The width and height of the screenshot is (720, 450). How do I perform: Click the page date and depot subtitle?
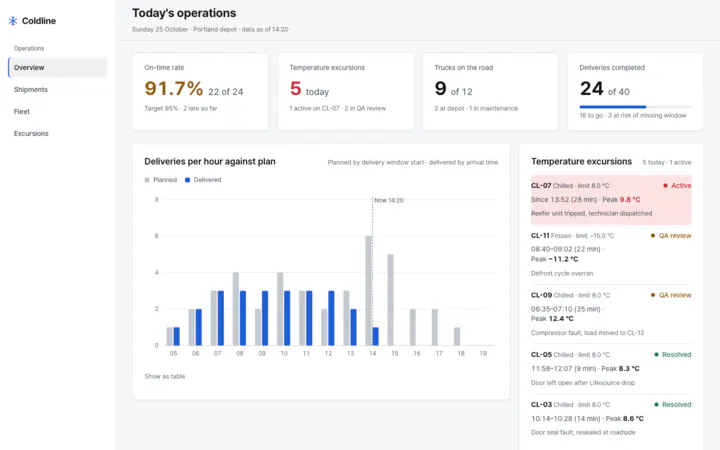210,29
